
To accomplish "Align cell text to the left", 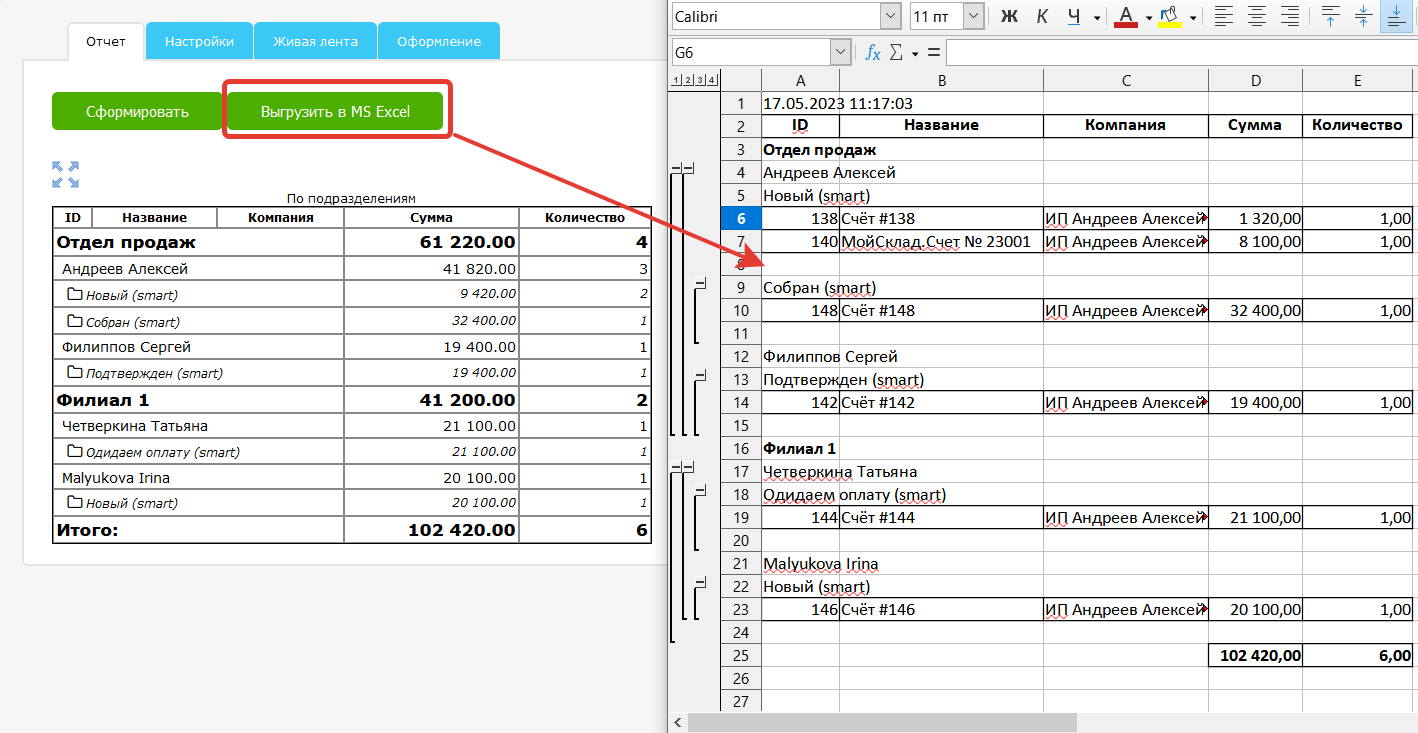I will coord(1224,16).
